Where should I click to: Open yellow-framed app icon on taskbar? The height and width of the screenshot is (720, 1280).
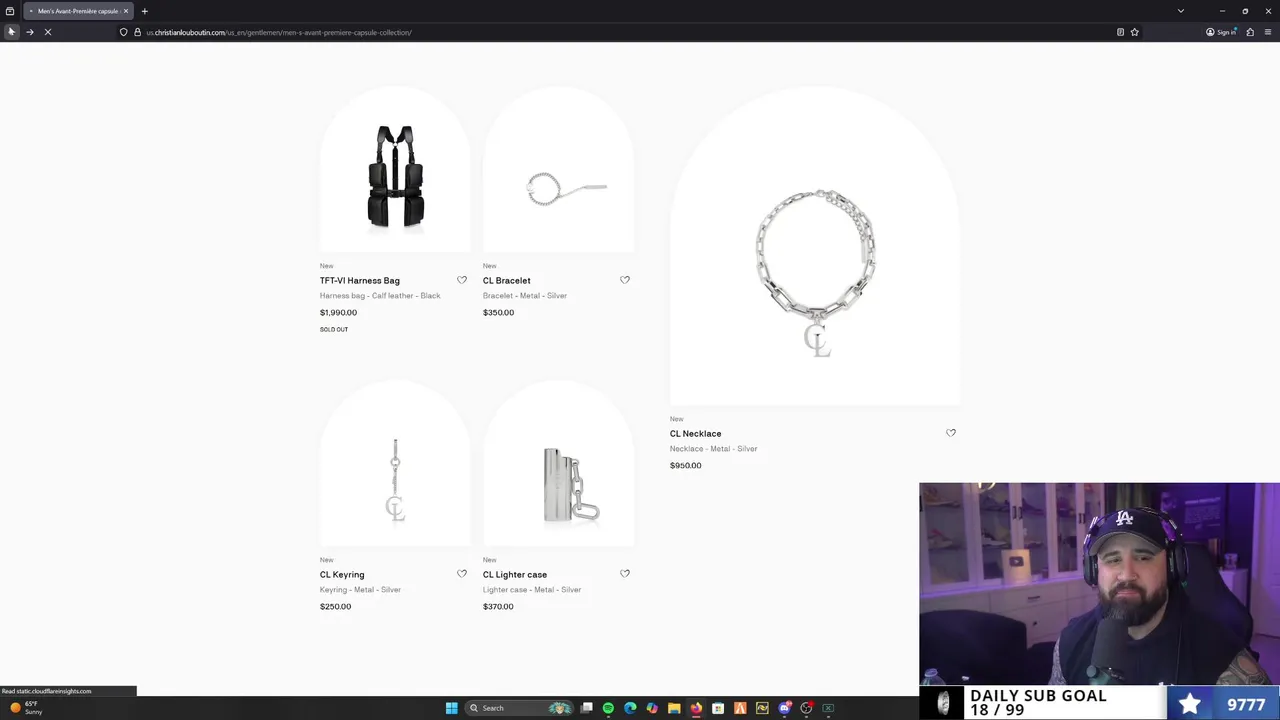[762, 708]
